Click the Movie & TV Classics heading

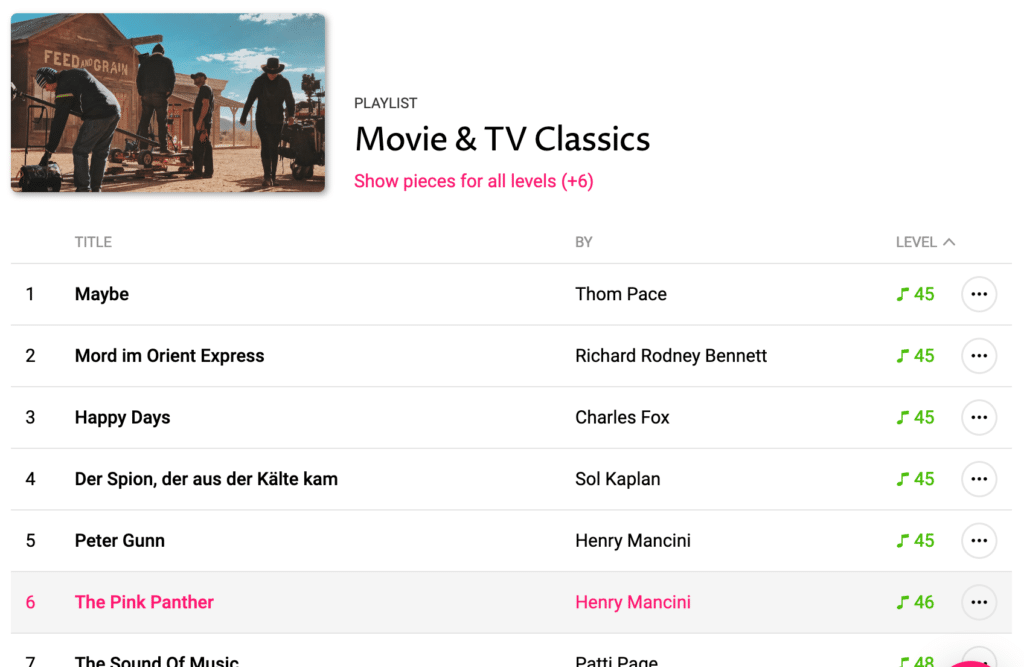[x=502, y=139]
